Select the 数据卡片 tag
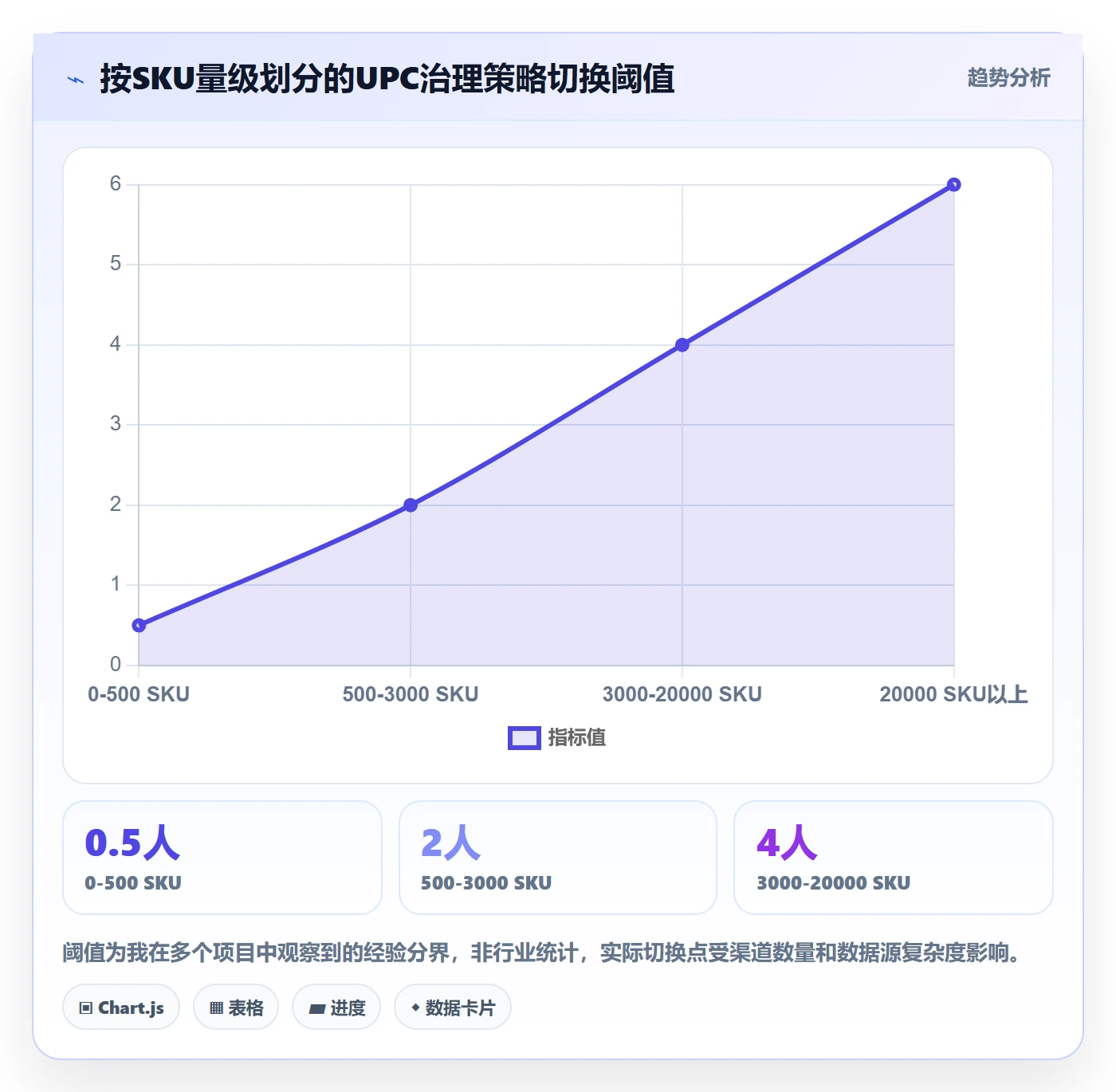Screen dimensions: 1116x1092 click(453, 1008)
